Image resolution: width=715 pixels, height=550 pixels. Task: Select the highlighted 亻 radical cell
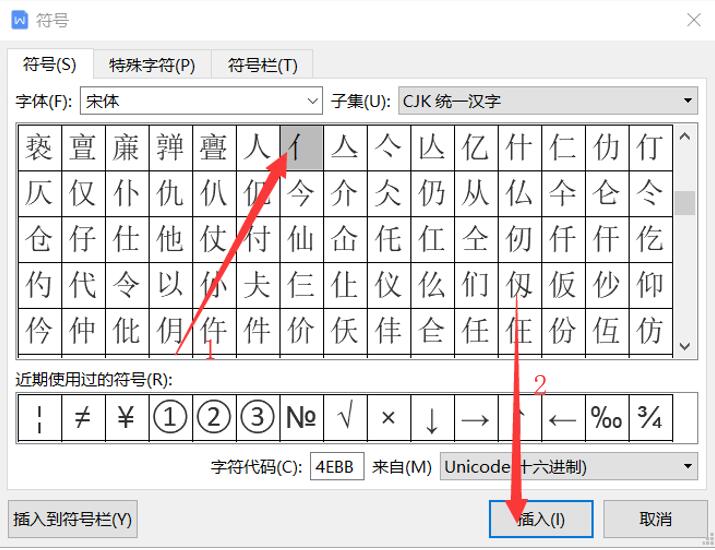tap(301, 148)
